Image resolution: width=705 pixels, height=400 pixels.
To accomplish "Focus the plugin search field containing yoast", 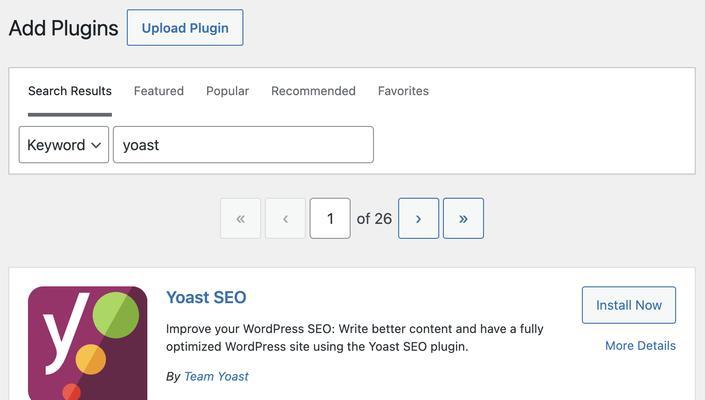I will coord(243,145).
